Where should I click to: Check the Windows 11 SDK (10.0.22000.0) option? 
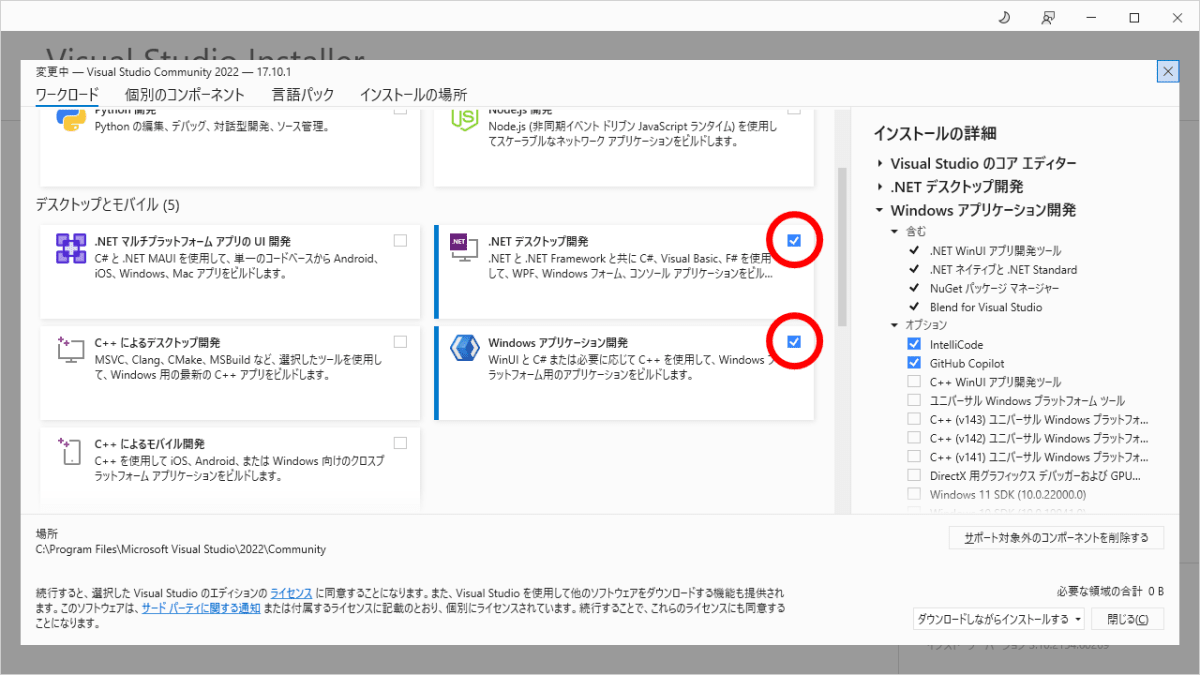(914, 494)
